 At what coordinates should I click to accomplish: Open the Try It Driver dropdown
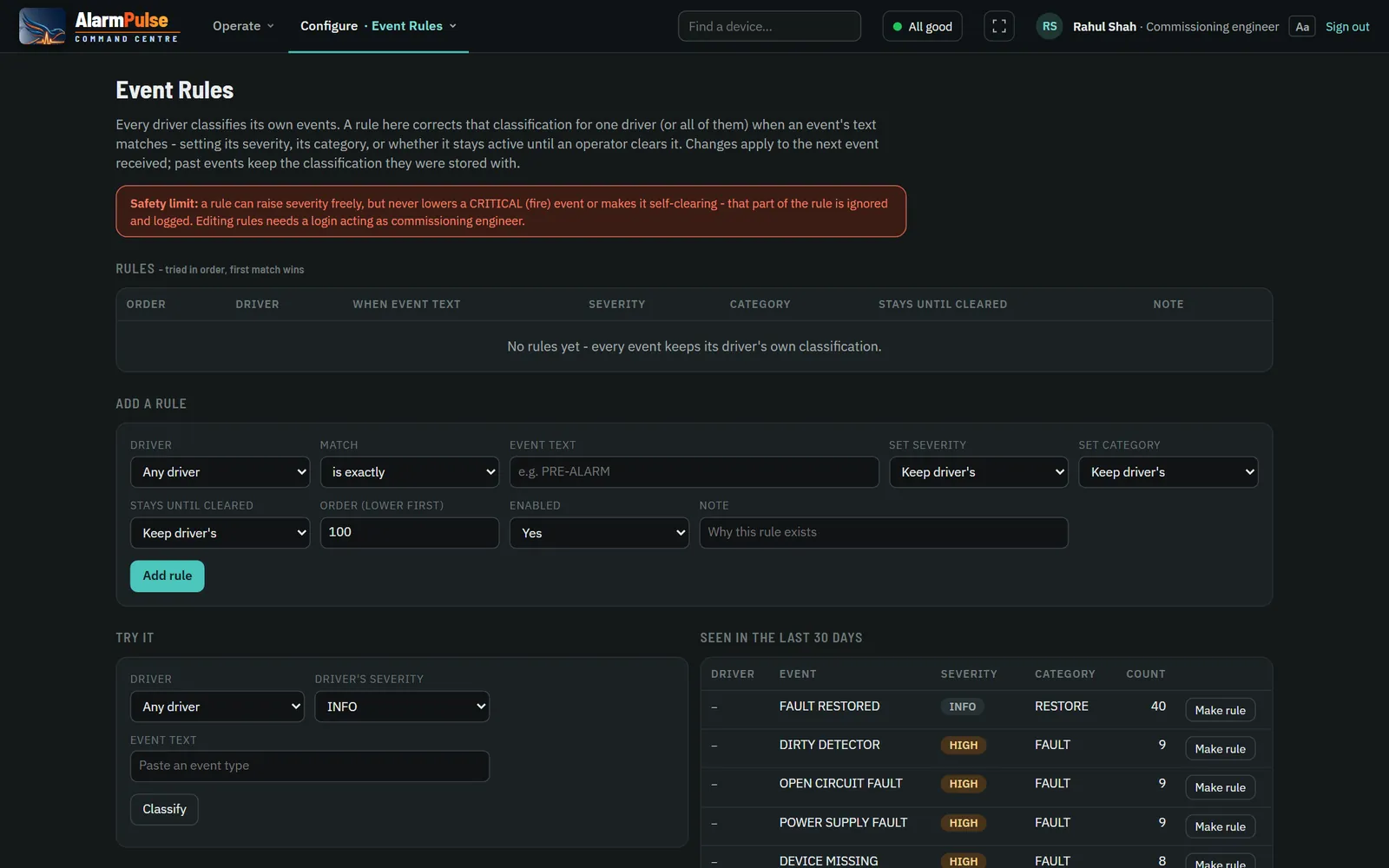pos(217,707)
